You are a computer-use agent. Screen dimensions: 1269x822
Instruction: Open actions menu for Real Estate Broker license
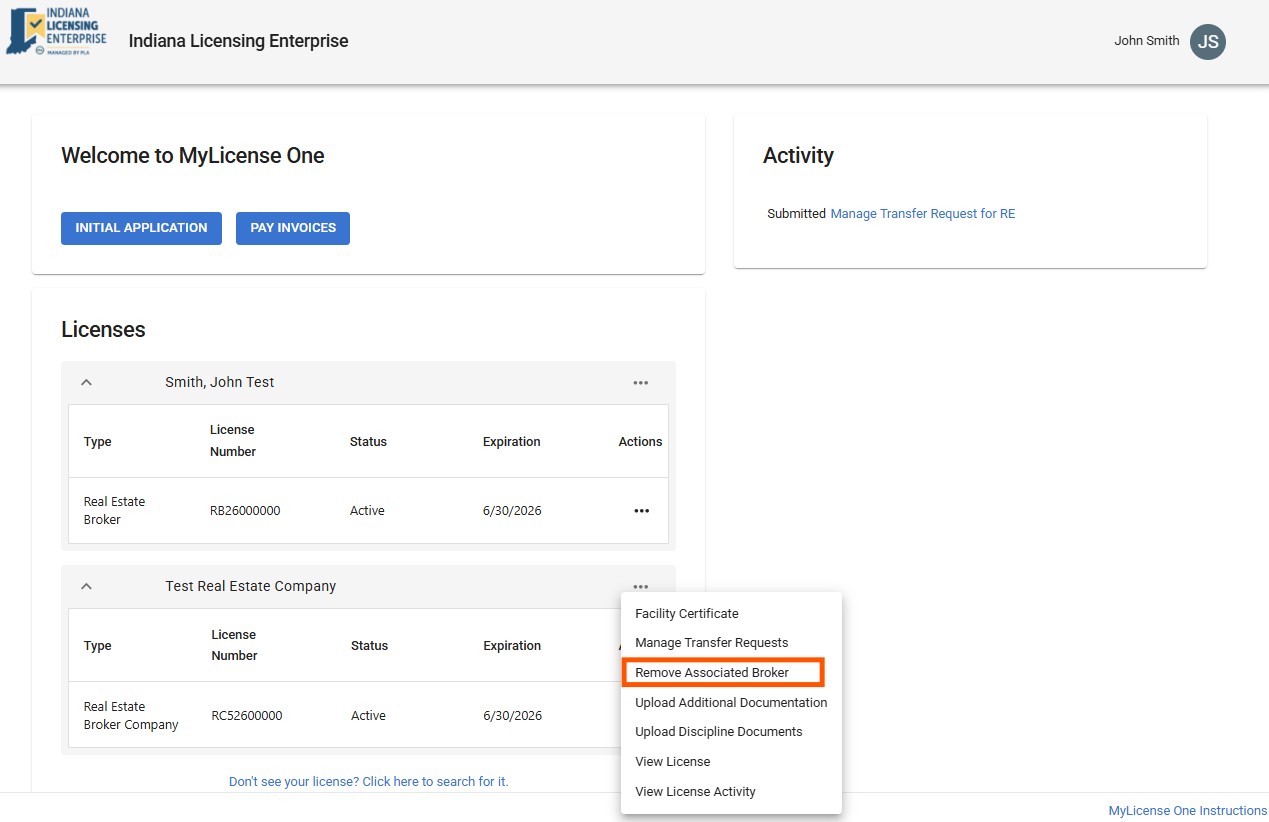641,511
